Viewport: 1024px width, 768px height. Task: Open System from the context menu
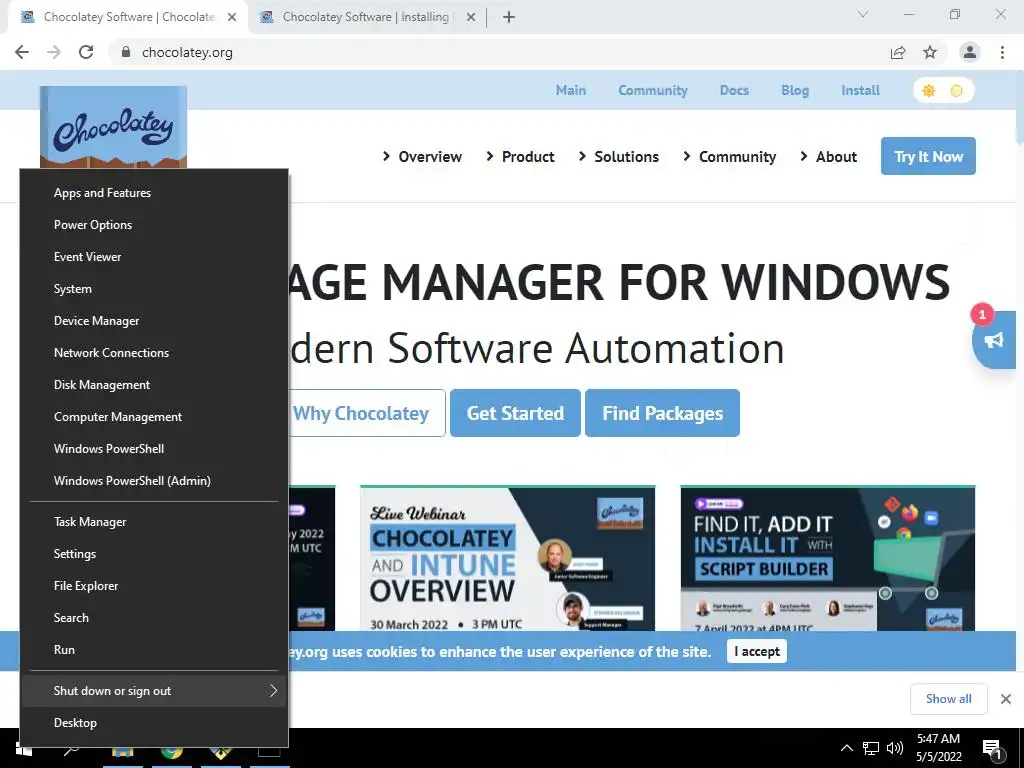[155, 289]
